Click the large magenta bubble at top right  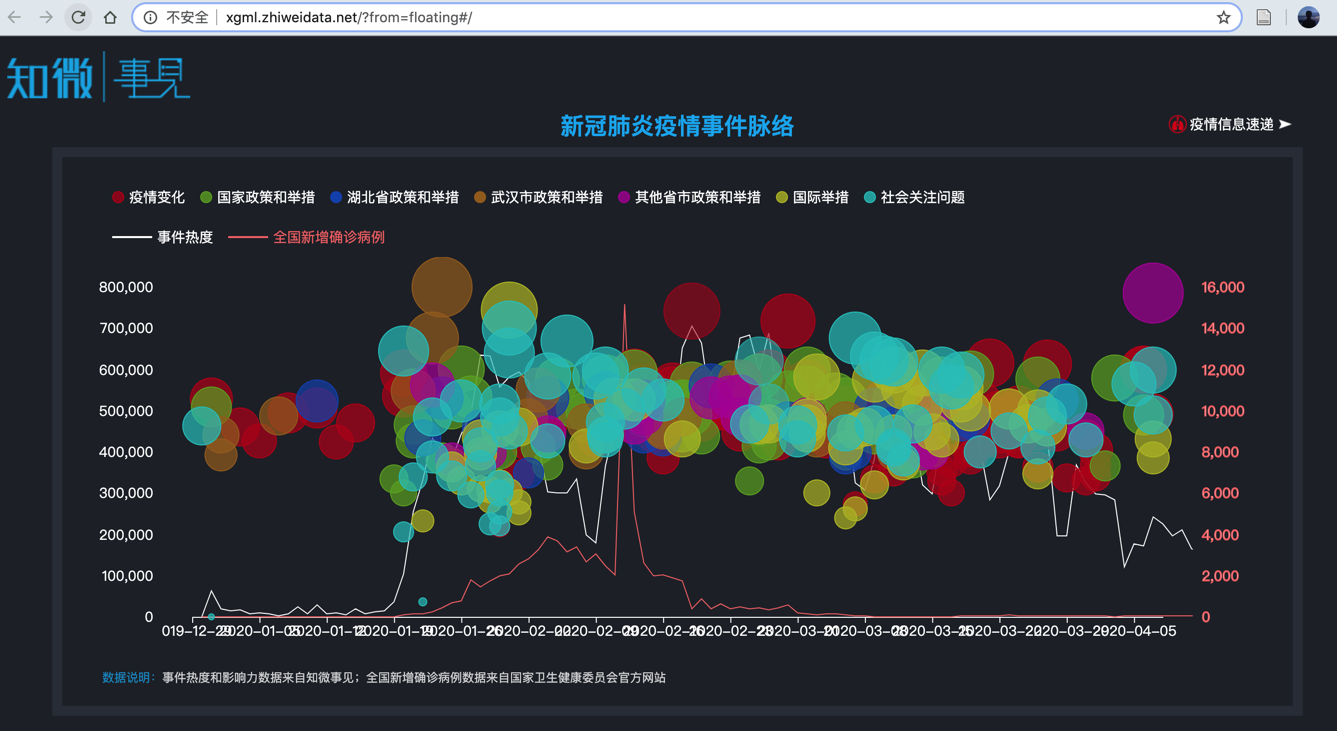(1153, 293)
